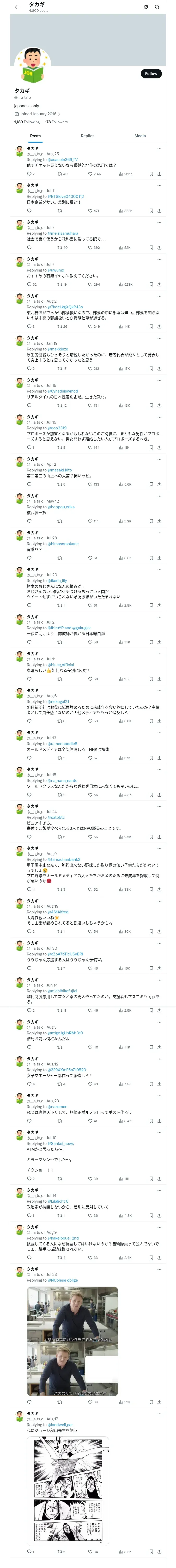The height and width of the screenshot is (1568, 176).
Task: Repost the Aug 17 reply to @landwell_ear
Action: [x=59, y=1552]
